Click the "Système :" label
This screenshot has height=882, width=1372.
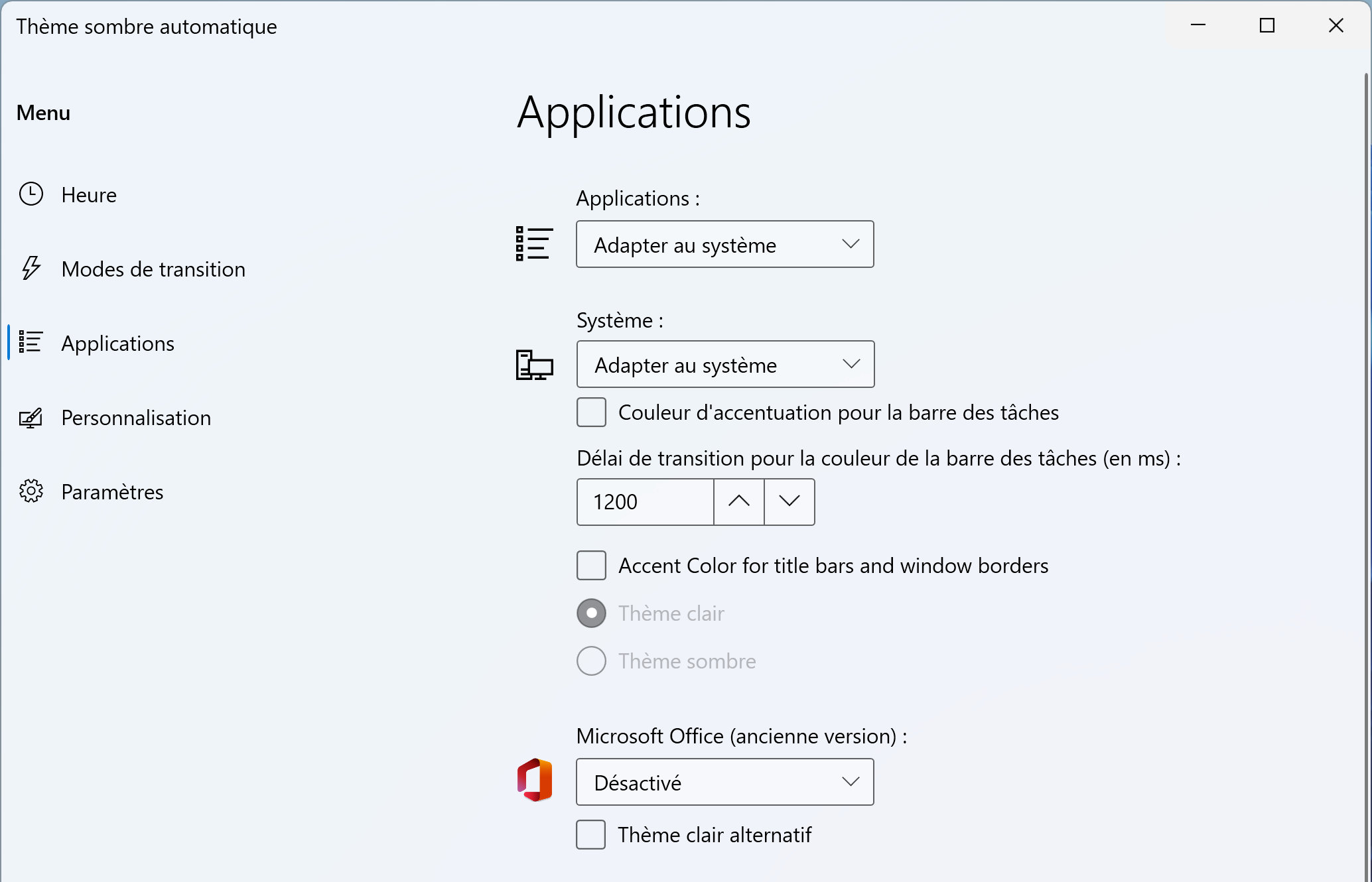coord(620,320)
